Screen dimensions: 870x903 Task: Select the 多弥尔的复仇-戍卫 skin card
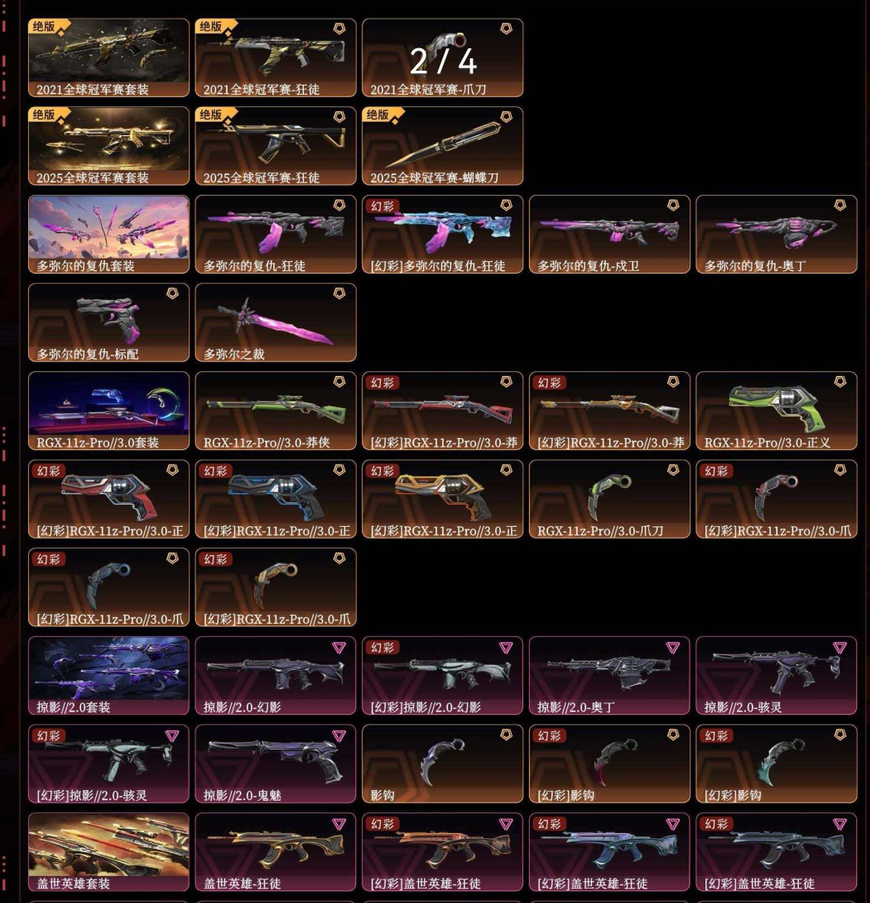coord(610,234)
